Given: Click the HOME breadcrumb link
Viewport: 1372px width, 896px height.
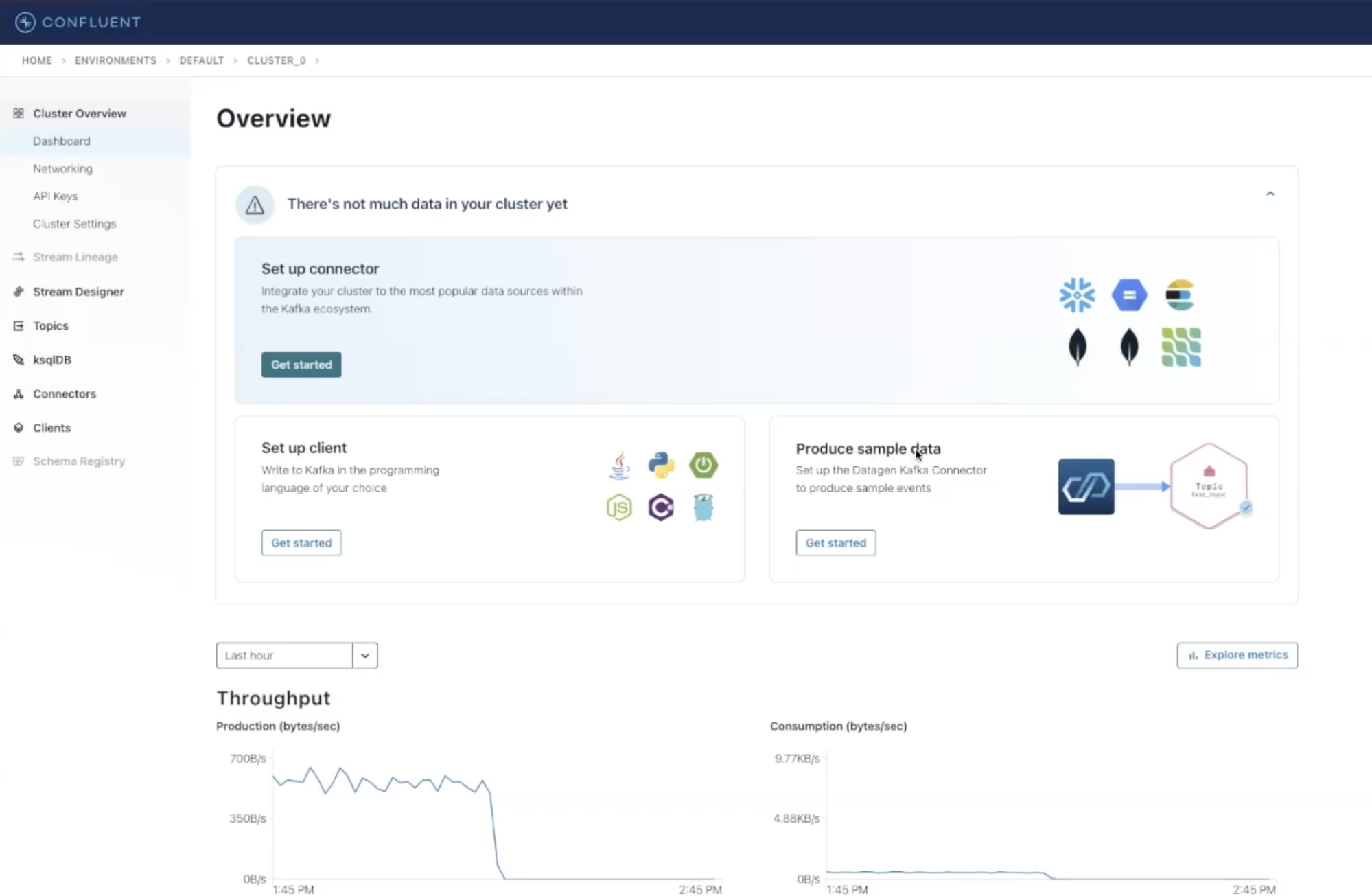Looking at the screenshot, I should [x=37, y=60].
